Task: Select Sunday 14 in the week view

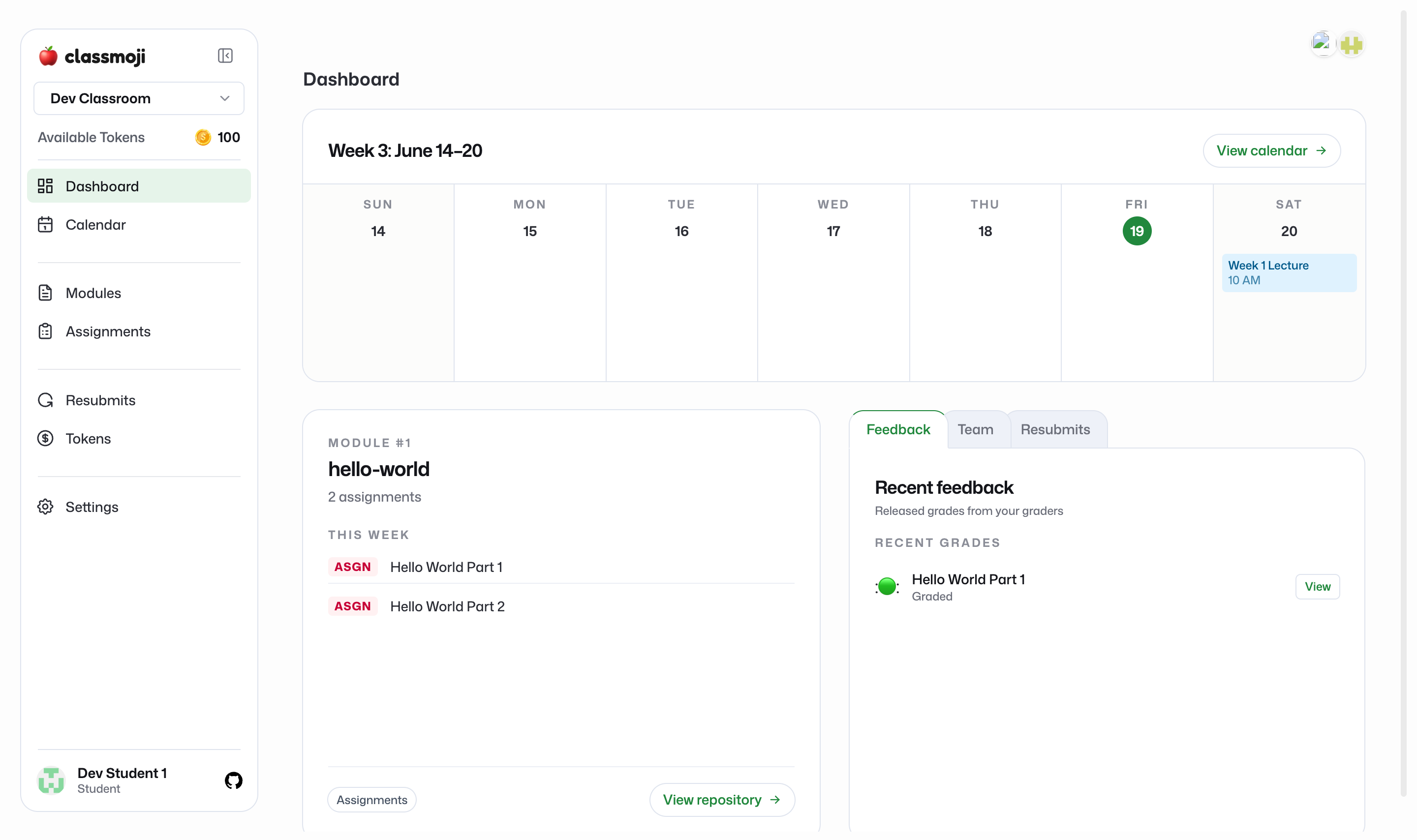Action: (x=378, y=231)
